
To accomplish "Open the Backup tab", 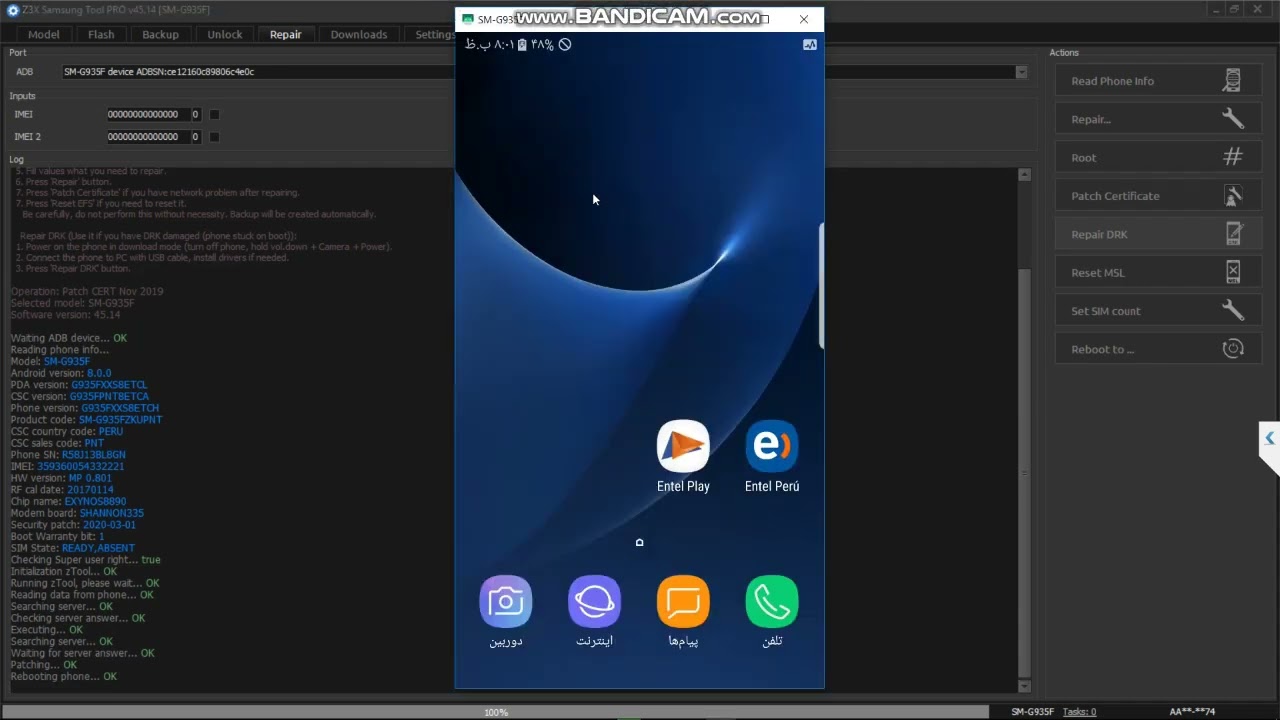I will tap(160, 34).
